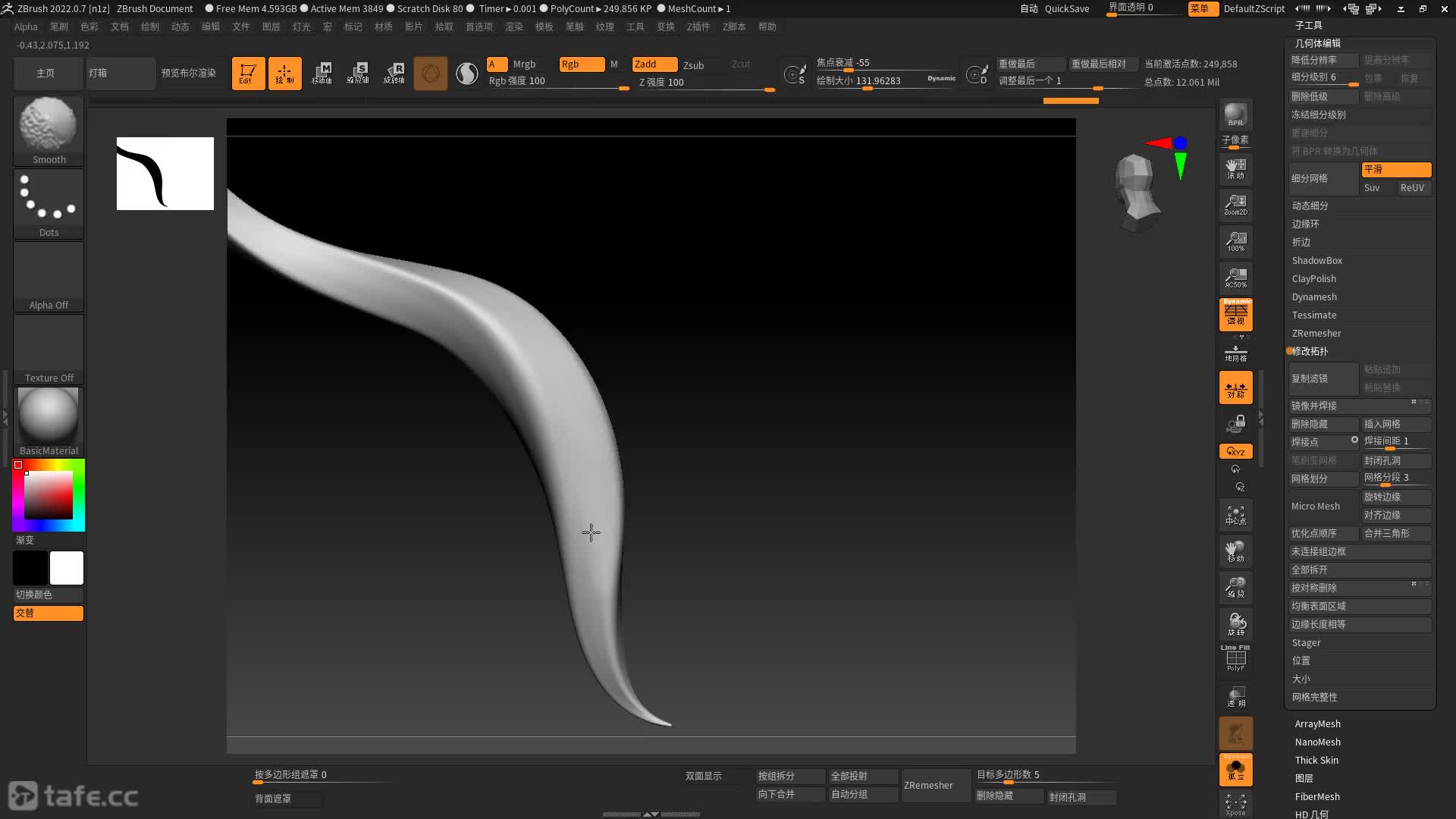1456x819 pixels.
Task: Expand the Dynamesh section
Action: (x=1314, y=297)
